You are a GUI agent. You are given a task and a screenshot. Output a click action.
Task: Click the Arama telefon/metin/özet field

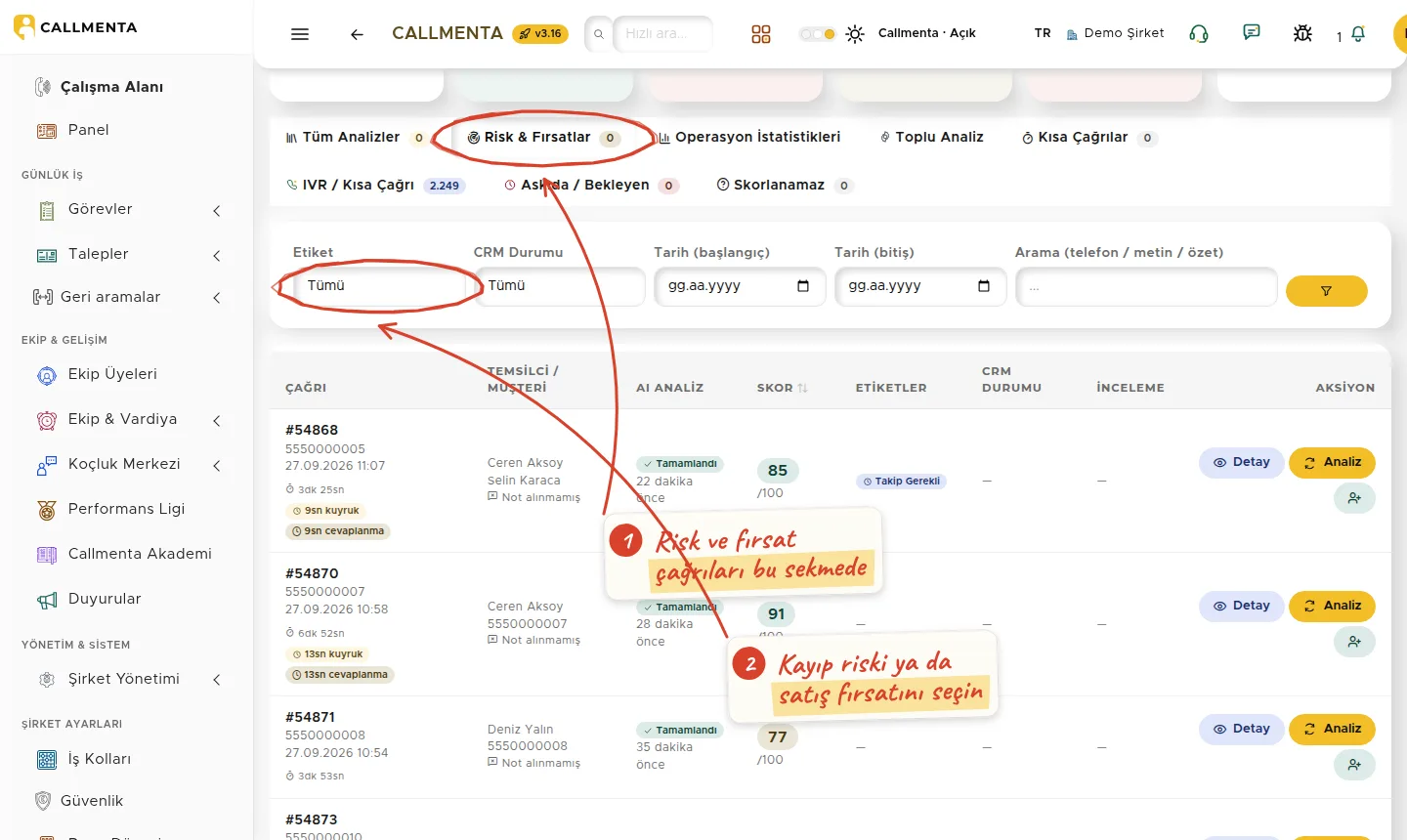[x=1146, y=287]
